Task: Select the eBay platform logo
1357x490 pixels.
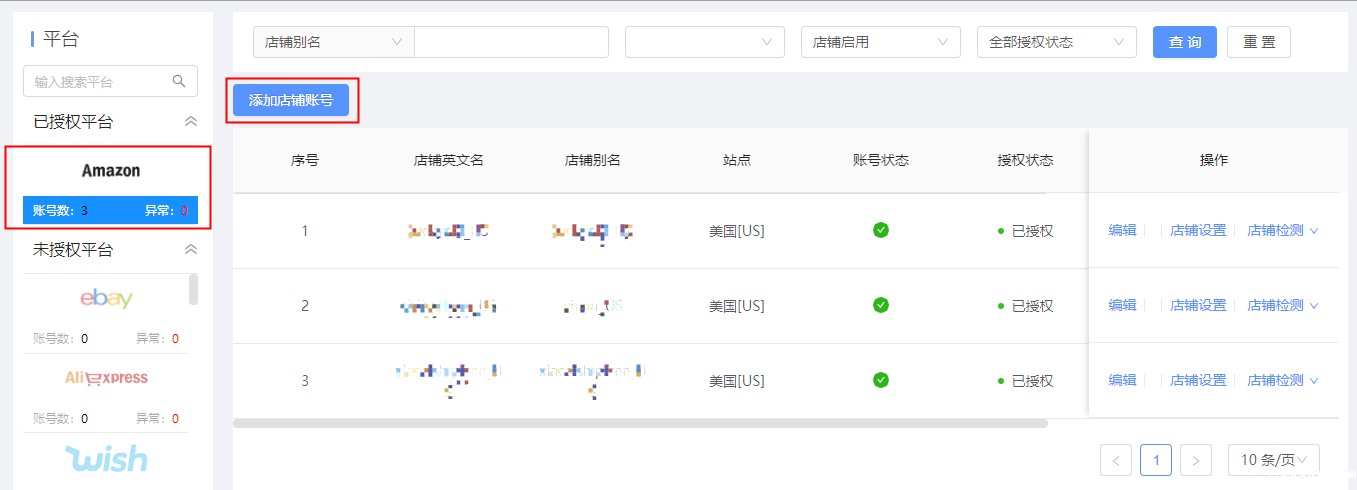Action: (106, 298)
